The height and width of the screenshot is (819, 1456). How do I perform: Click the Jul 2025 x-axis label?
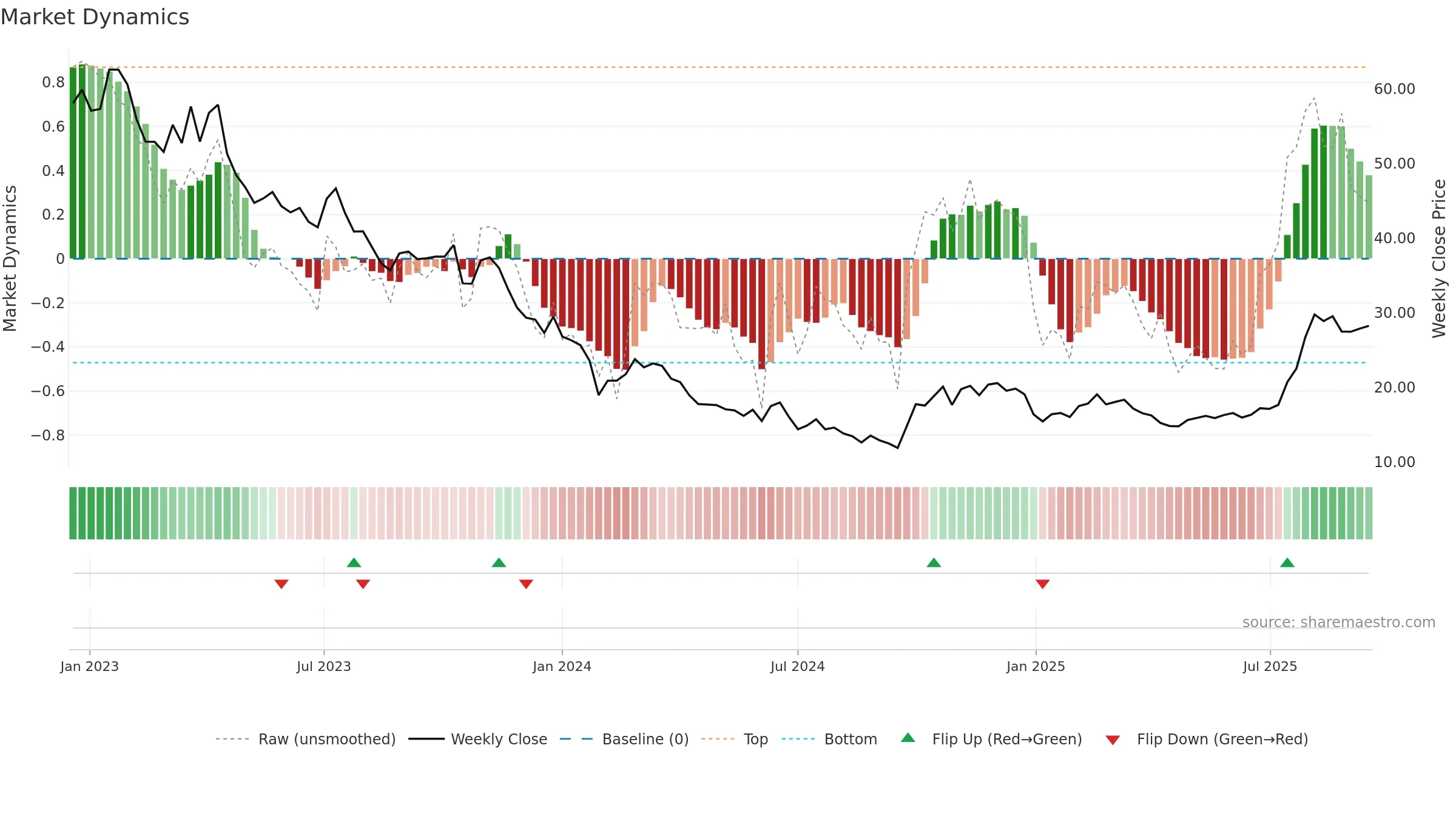tap(1270, 666)
